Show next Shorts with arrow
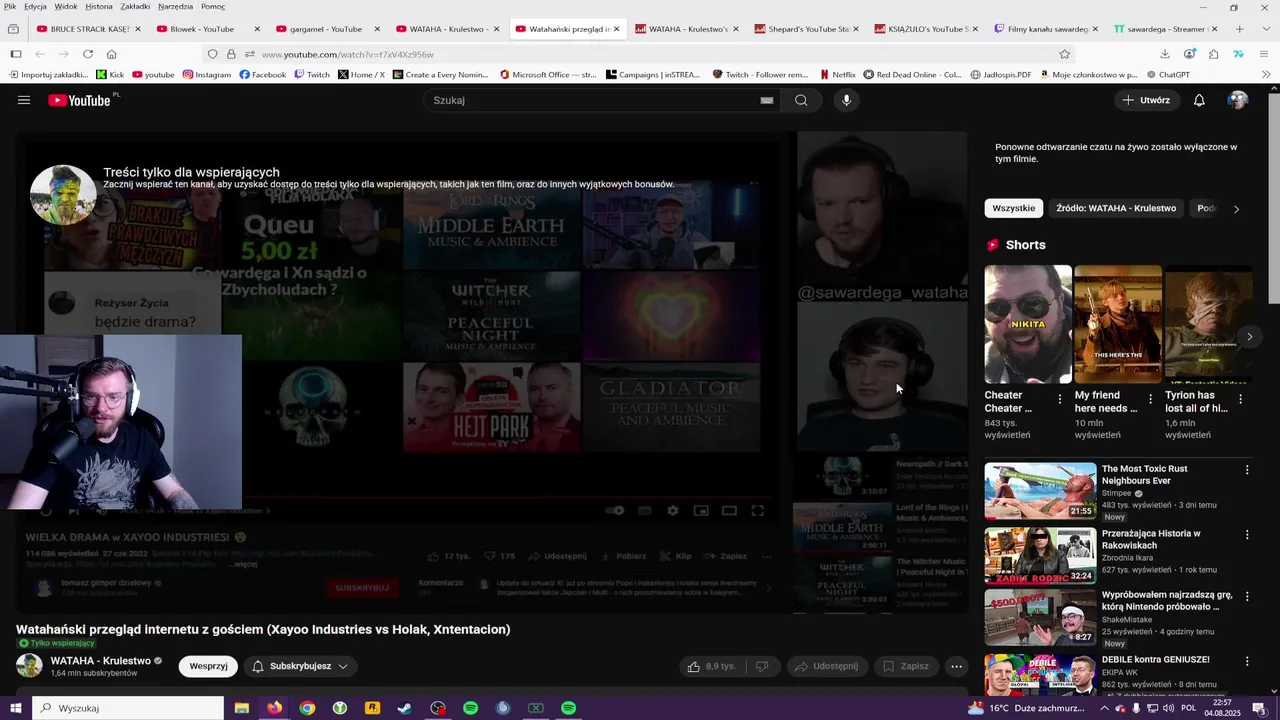The image size is (1280, 720). click(1249, 337)
